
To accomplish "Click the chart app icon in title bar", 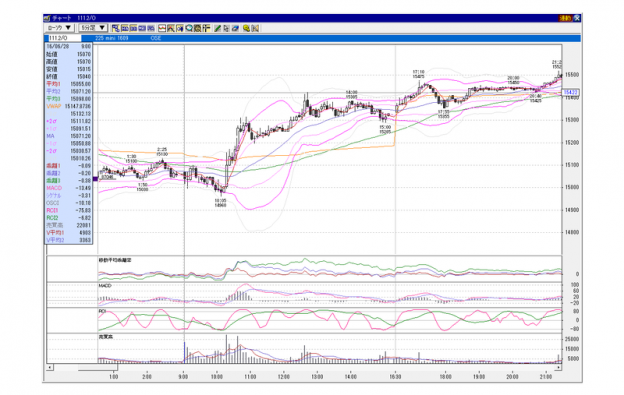I will (47, 18).
